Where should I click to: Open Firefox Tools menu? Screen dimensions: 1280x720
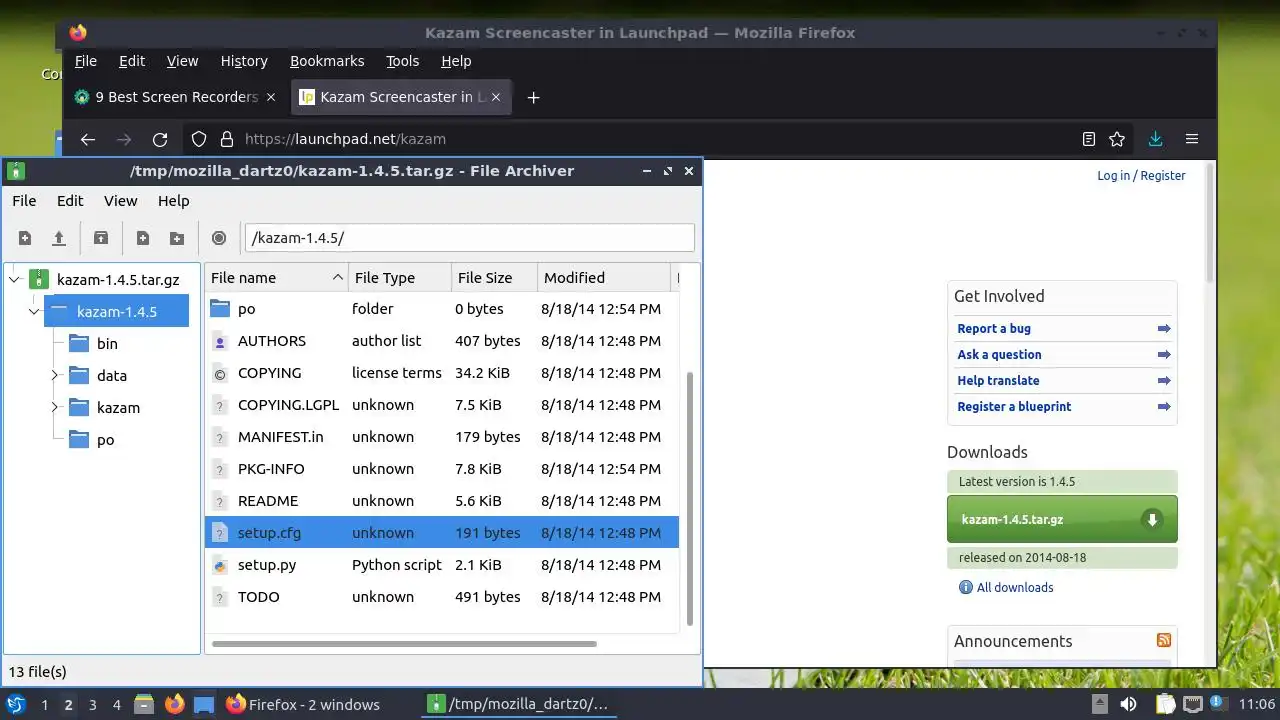(x=403, y=61)
